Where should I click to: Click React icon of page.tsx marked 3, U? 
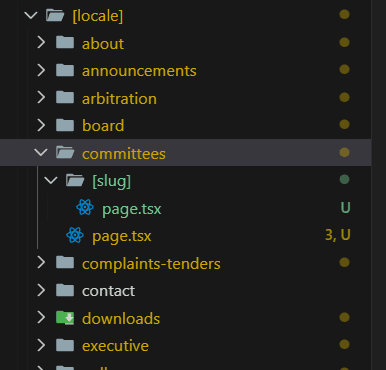[x=75, y=235]
